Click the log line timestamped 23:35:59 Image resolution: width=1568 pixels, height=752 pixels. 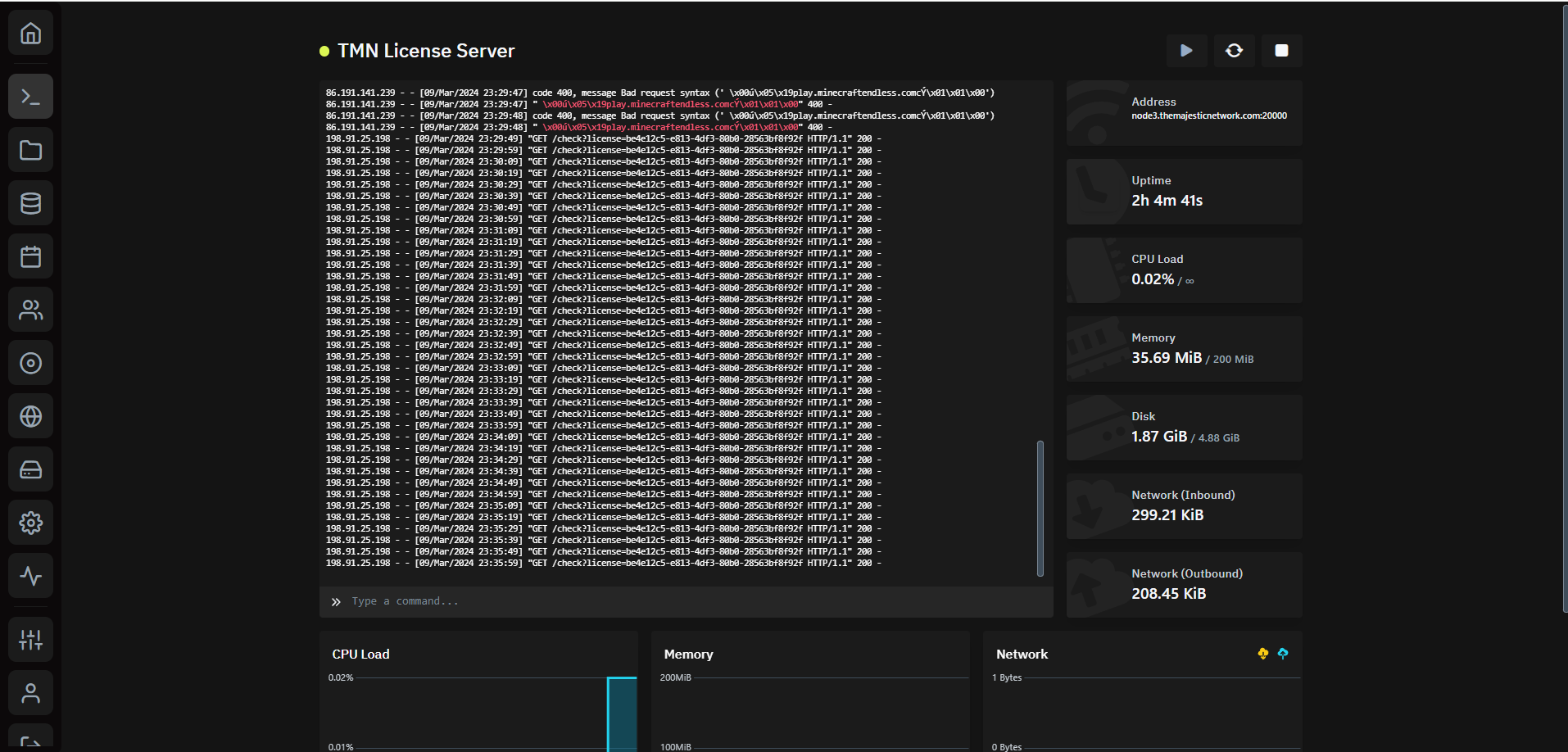[604, 564]
